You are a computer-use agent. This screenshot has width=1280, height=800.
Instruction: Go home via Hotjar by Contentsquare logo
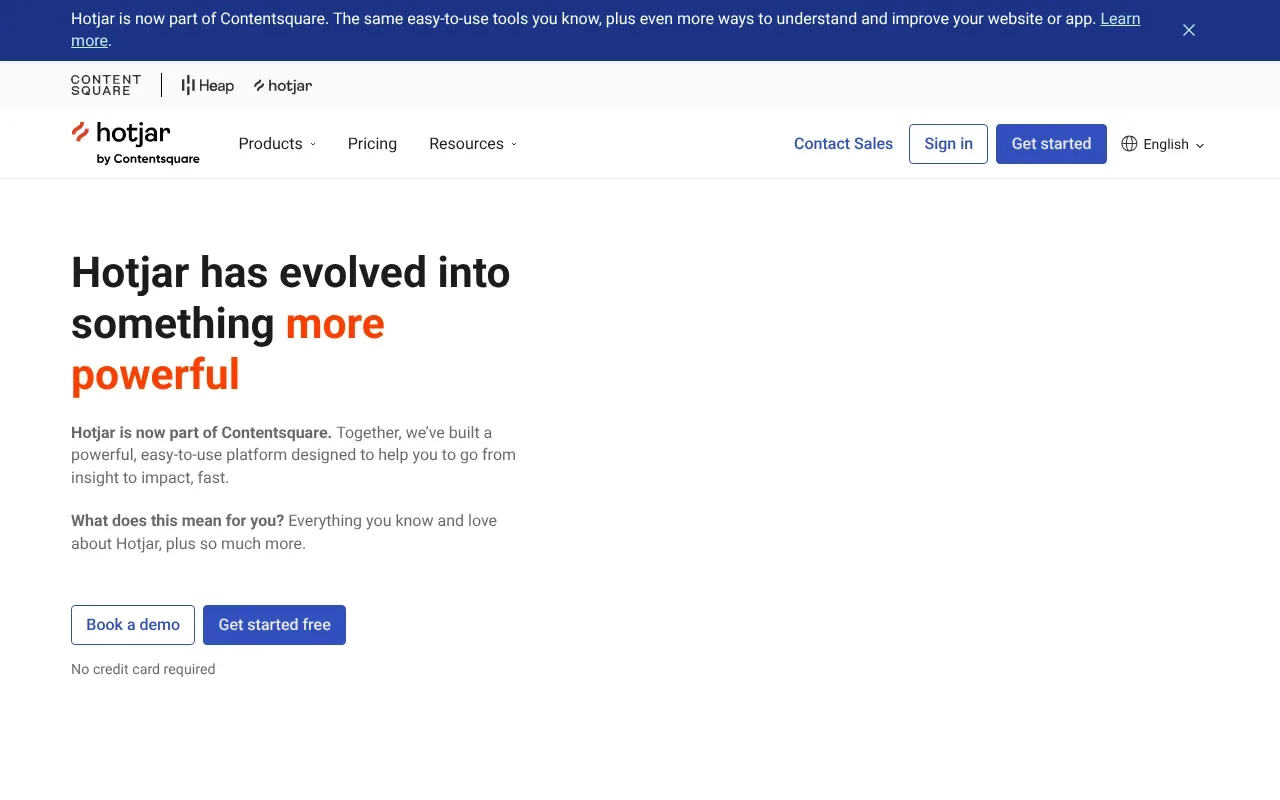tap(135, 144)
